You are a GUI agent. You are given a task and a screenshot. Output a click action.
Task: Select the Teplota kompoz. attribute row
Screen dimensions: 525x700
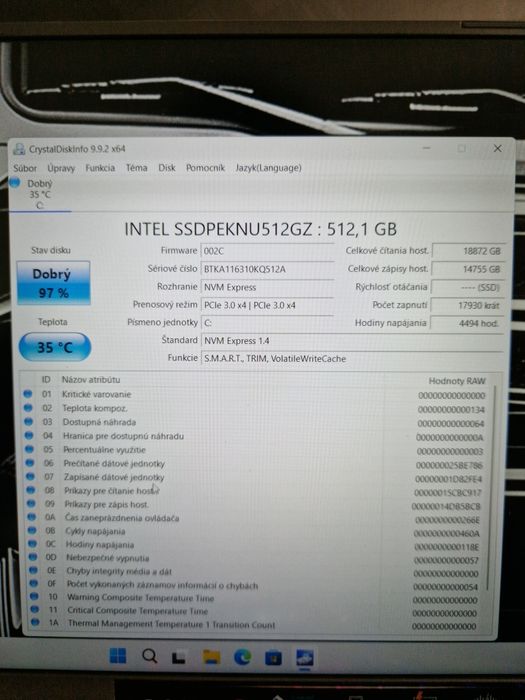point(254,408)
